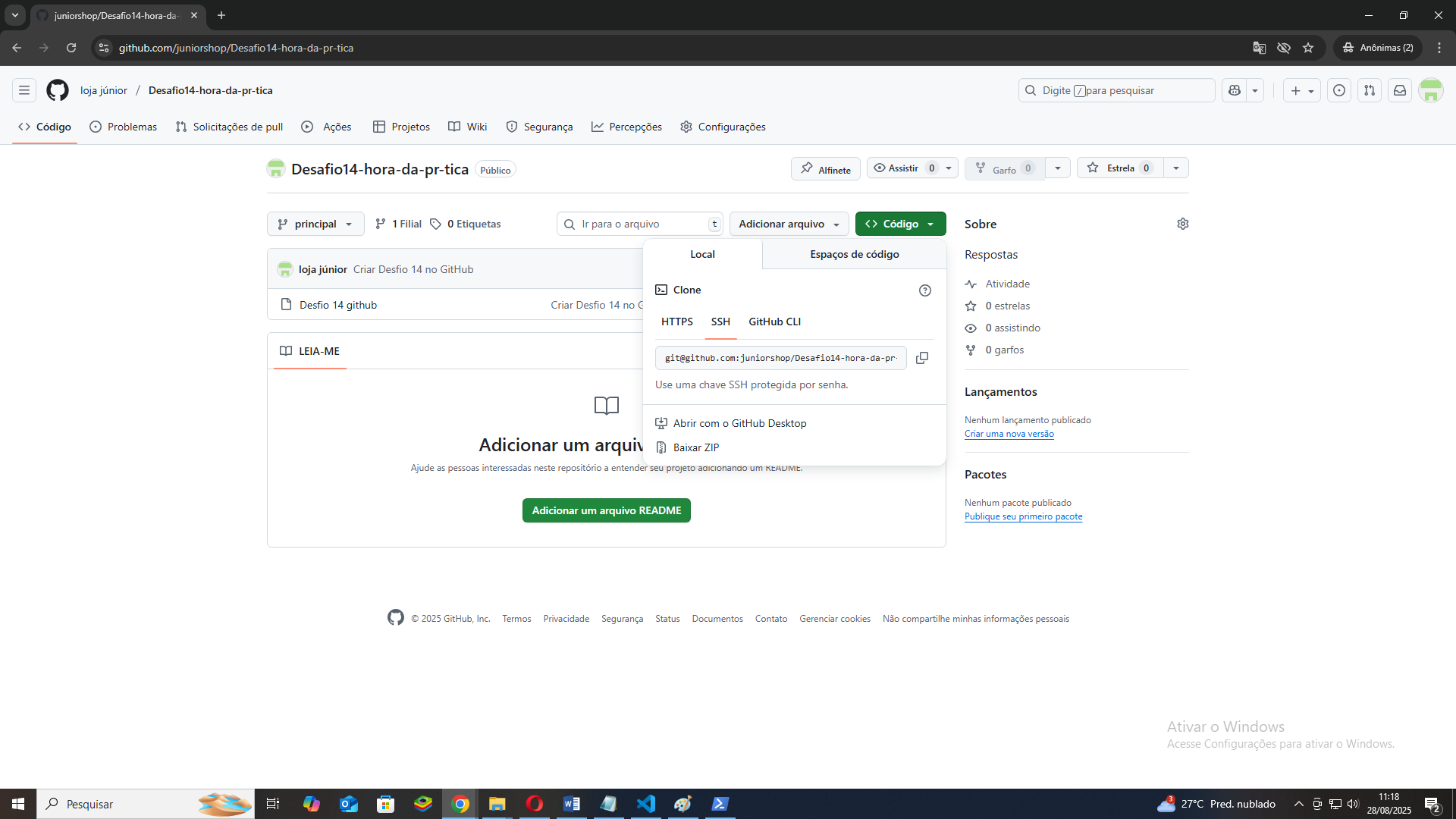The image size is (1456, 819).
Task: Open the 0 garfos link
Action: coord(994,350)
